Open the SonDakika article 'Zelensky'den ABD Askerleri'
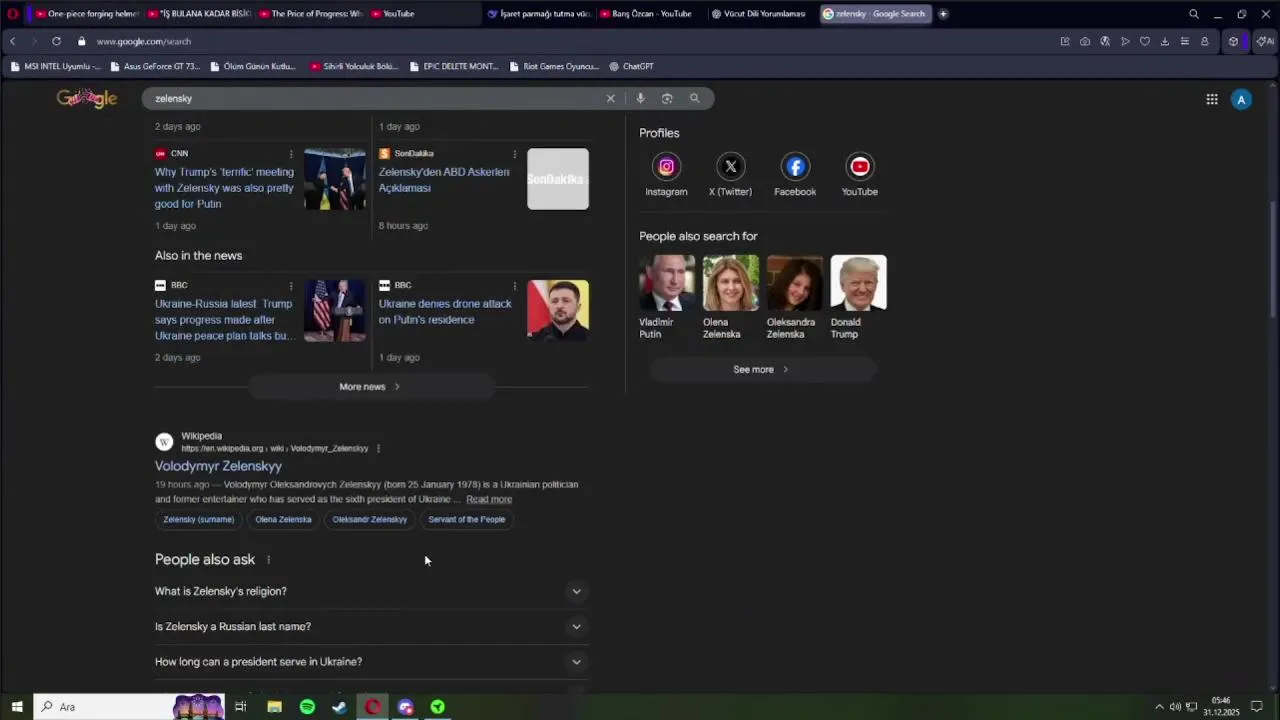 point(444,180)
